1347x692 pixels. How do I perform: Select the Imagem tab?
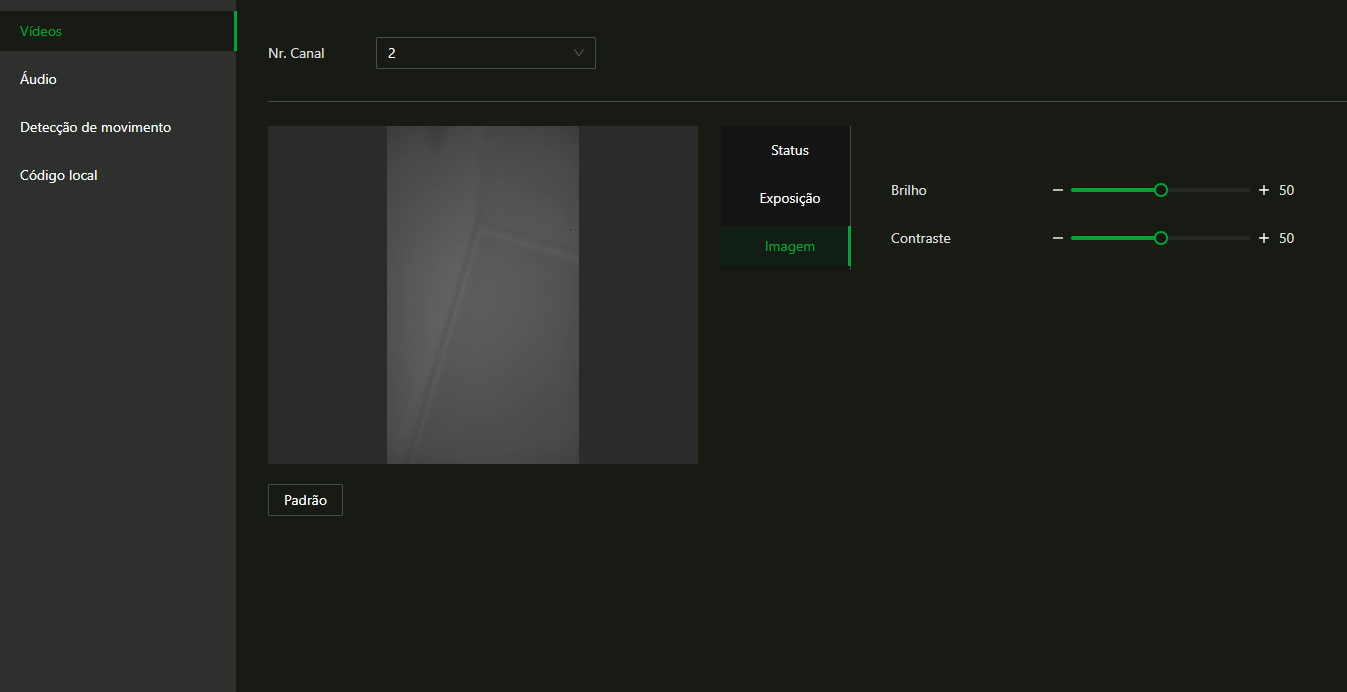786,246
